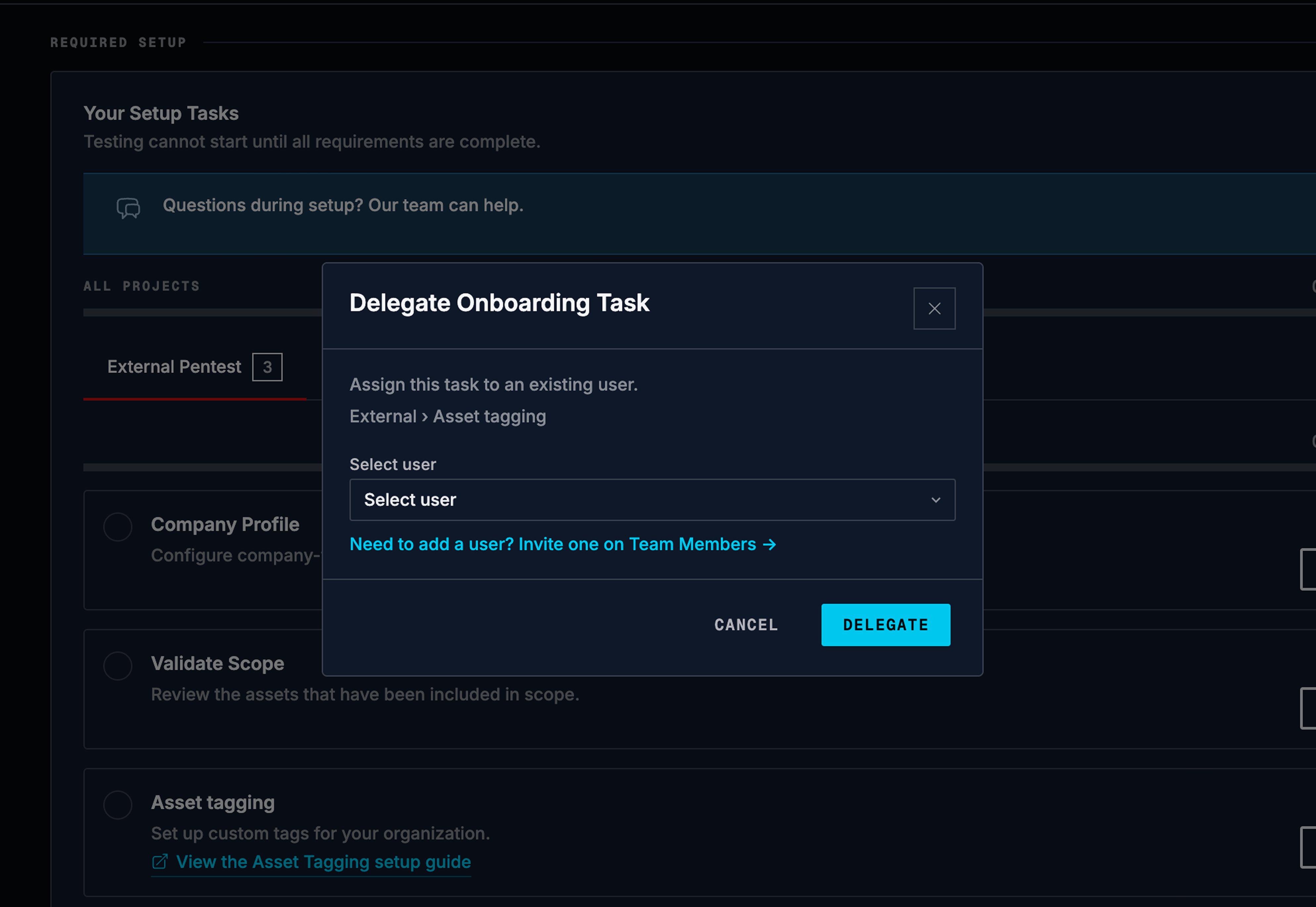Toggle the Validate Scope completion circle
Image resolution: width=1316 pixels, height=907 pixels.
point(117,665)
